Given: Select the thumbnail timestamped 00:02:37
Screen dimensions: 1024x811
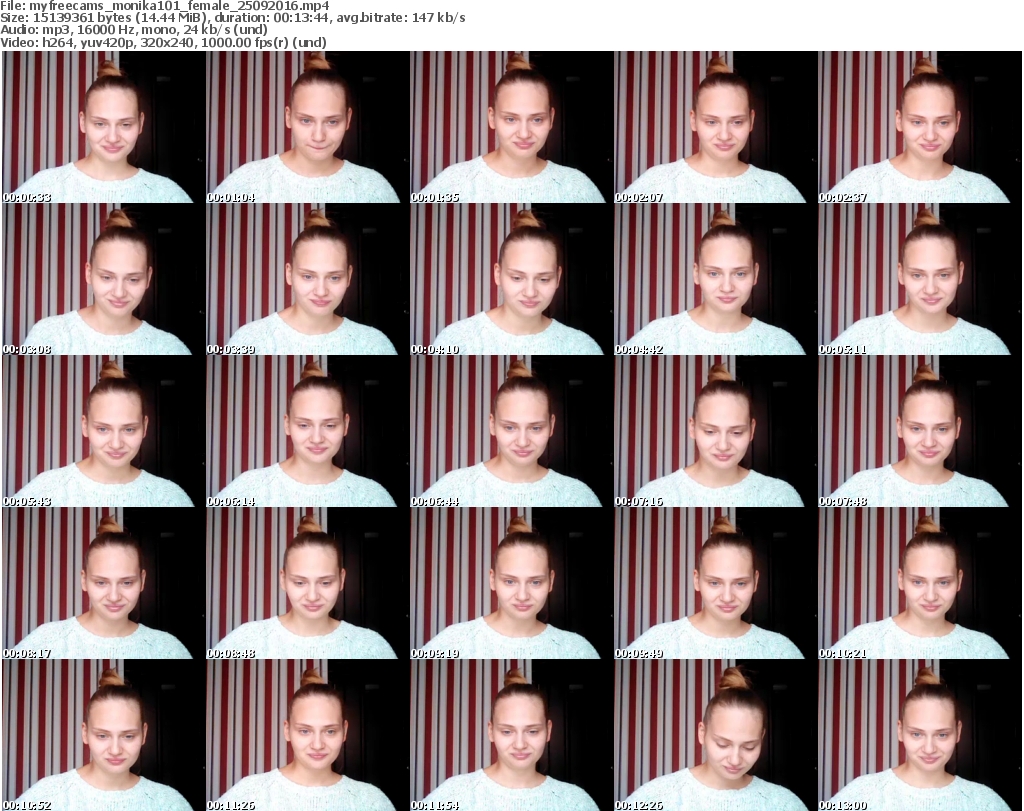Looking at the screenshot, I should coord(919,127).
